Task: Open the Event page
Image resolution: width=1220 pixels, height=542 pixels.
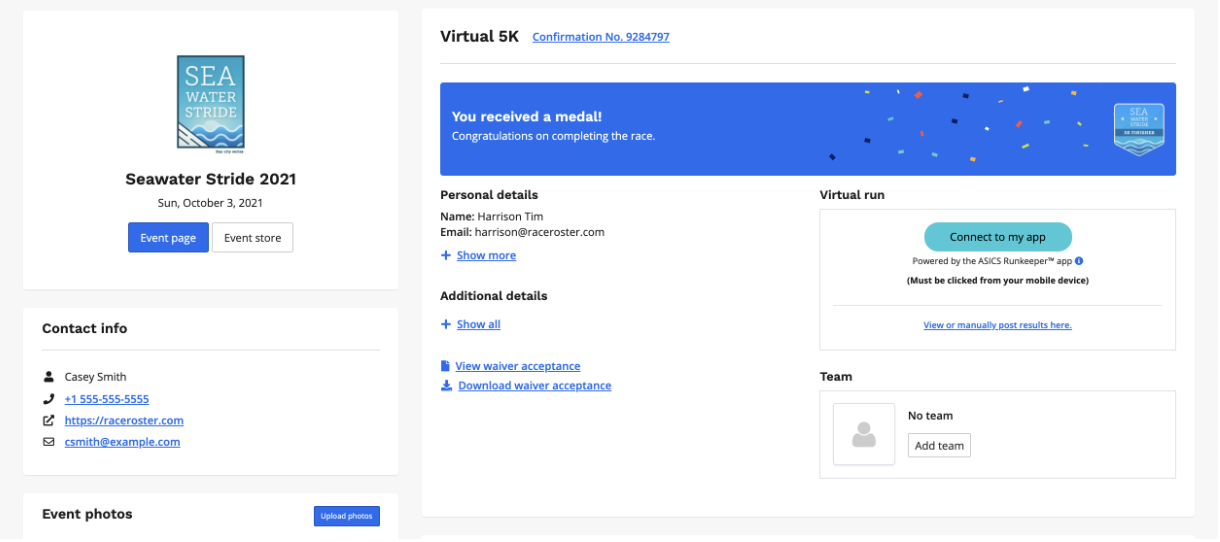Action: point(168,238)
